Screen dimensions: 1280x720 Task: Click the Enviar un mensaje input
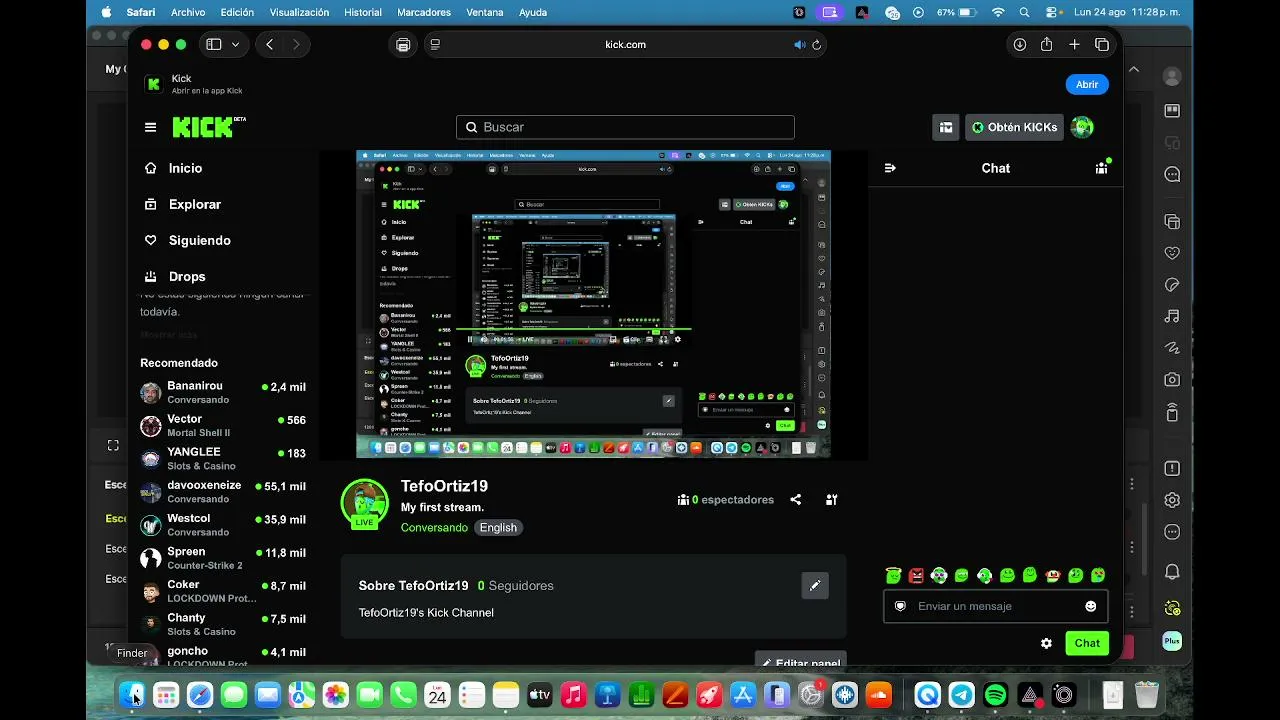point(996,606)
